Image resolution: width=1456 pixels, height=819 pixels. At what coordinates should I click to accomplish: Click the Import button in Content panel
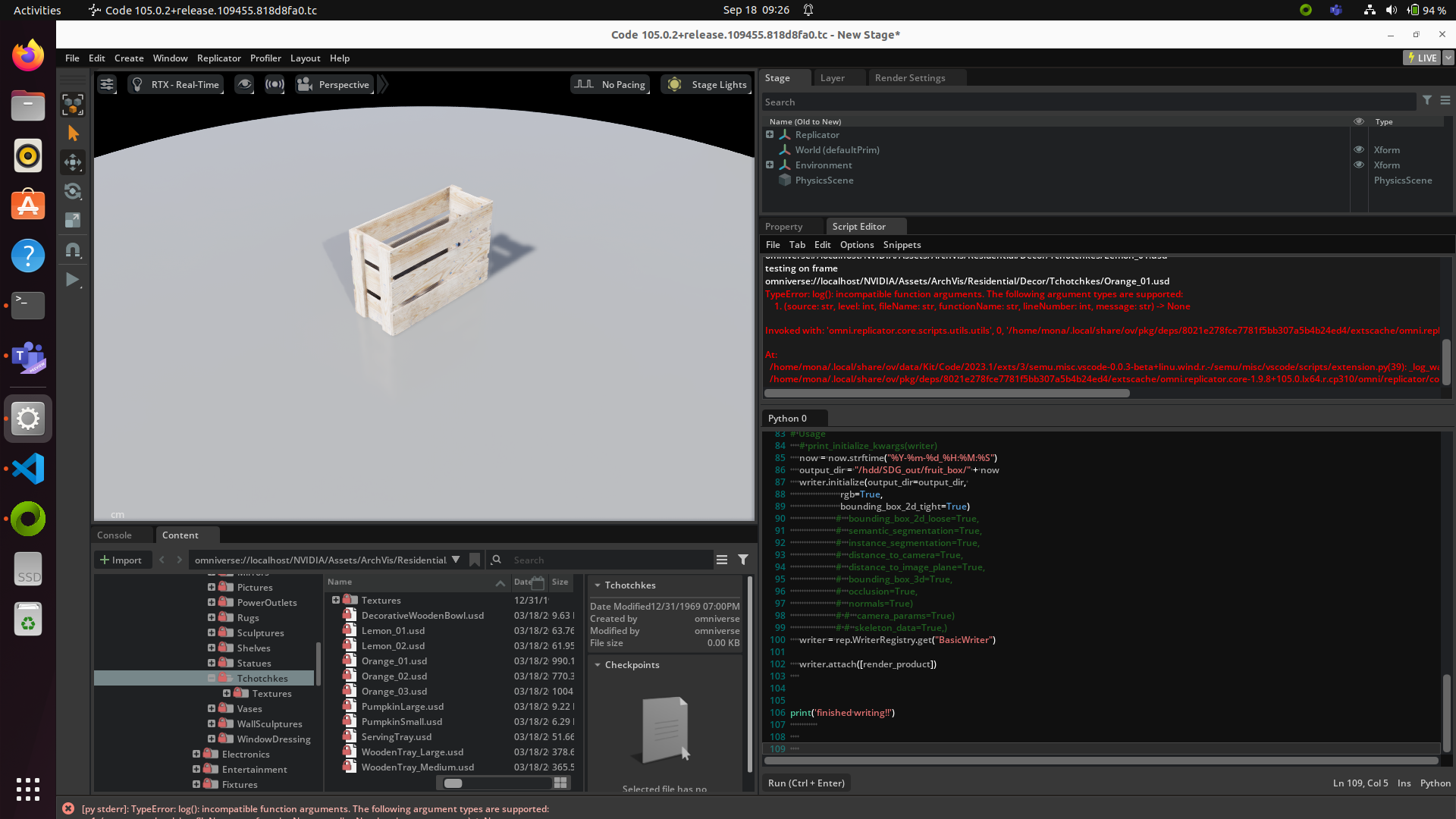click(x=121, y=560)
